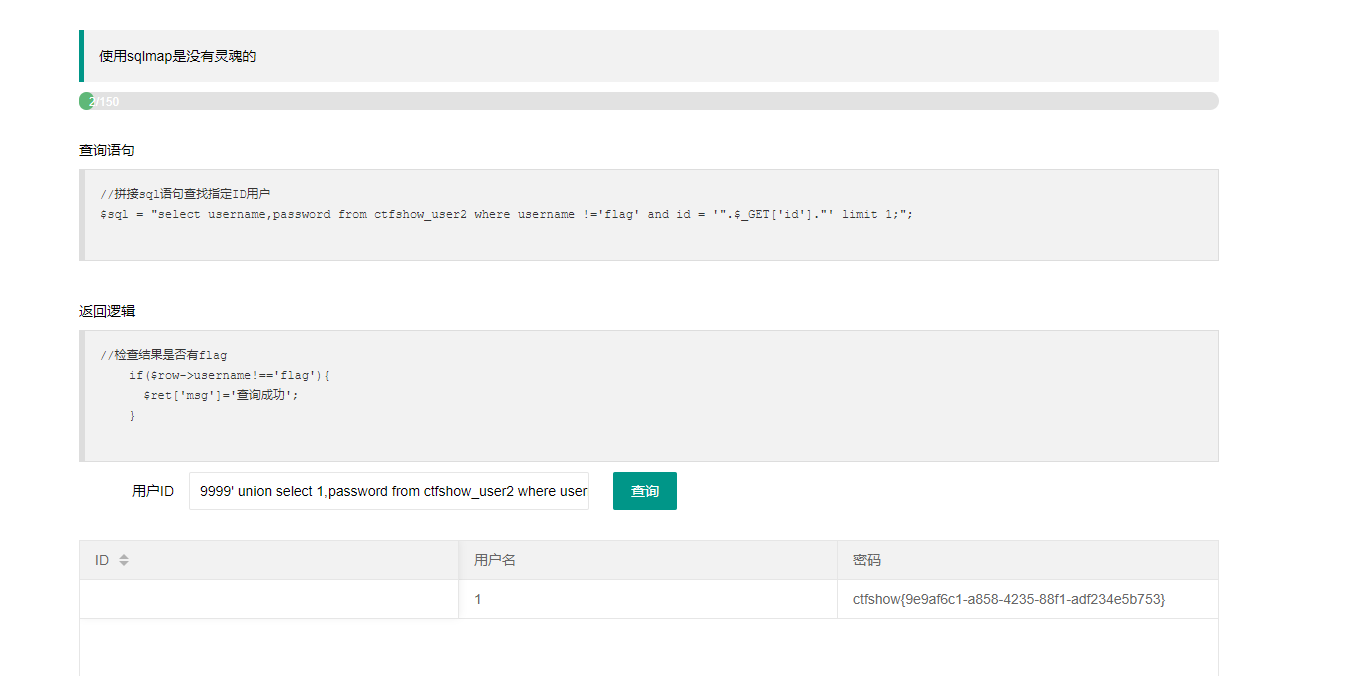Screen dimensions: 1345x676
Task: Click the 2/150 progress bar
Action: coord(649,101)
